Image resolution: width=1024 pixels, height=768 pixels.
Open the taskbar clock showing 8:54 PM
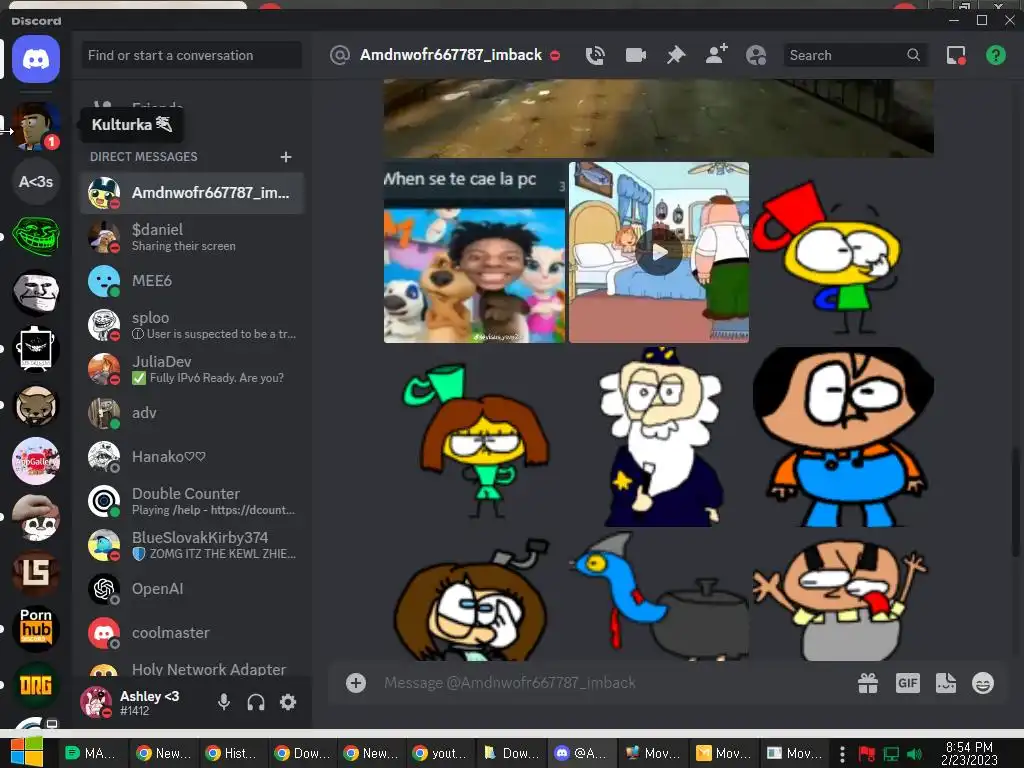[x=969, y=753]
